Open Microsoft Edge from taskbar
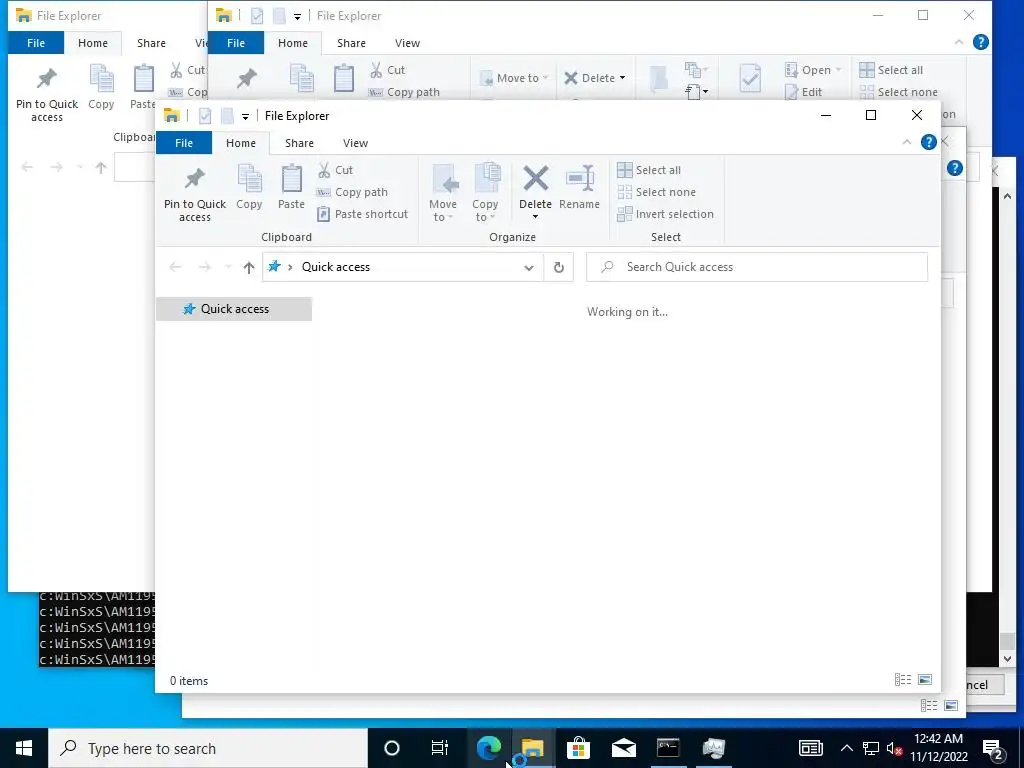The height and width of the screenshot is (768, 1024). click(488, 748)
